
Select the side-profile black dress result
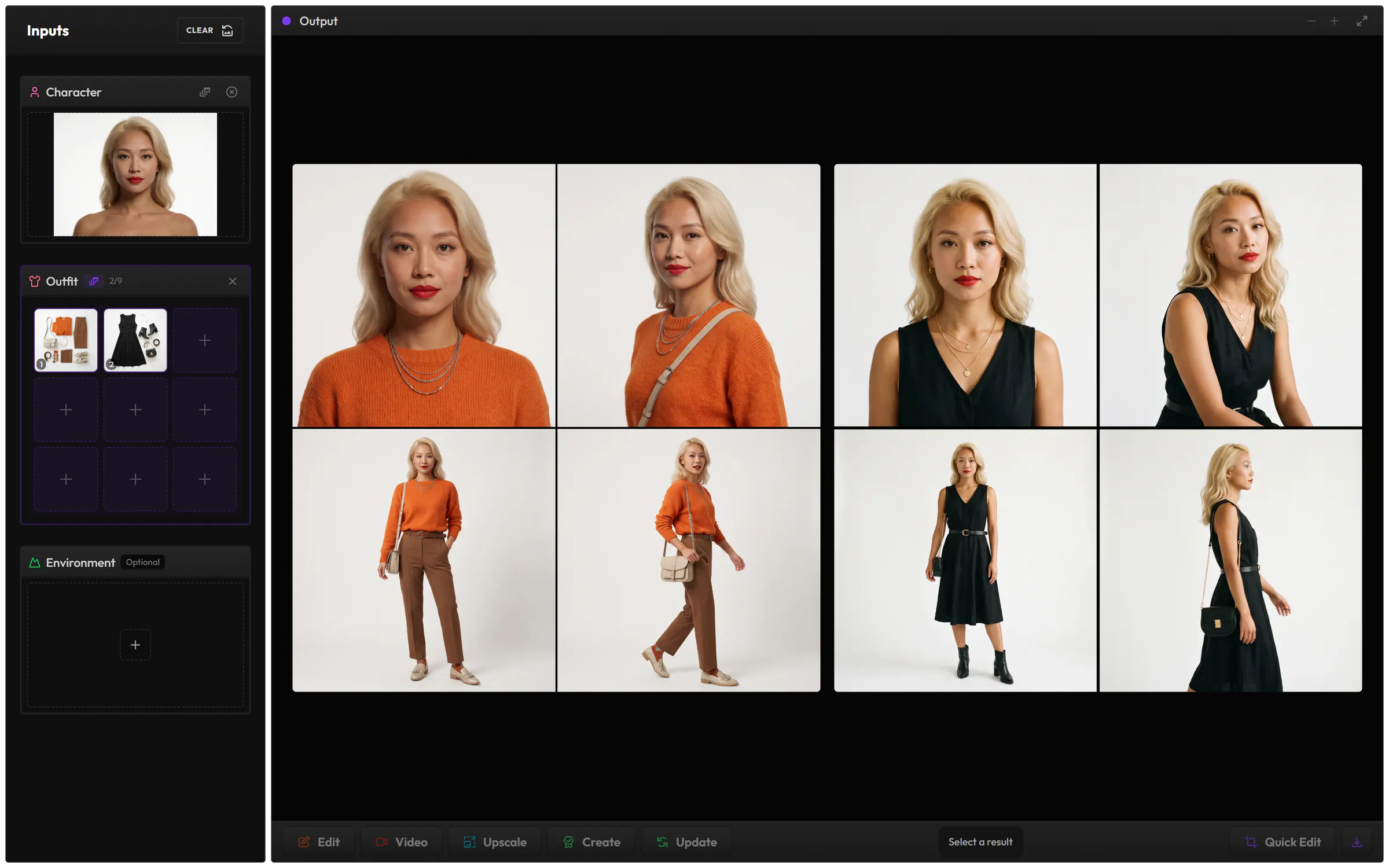[x=1230, y=560]
